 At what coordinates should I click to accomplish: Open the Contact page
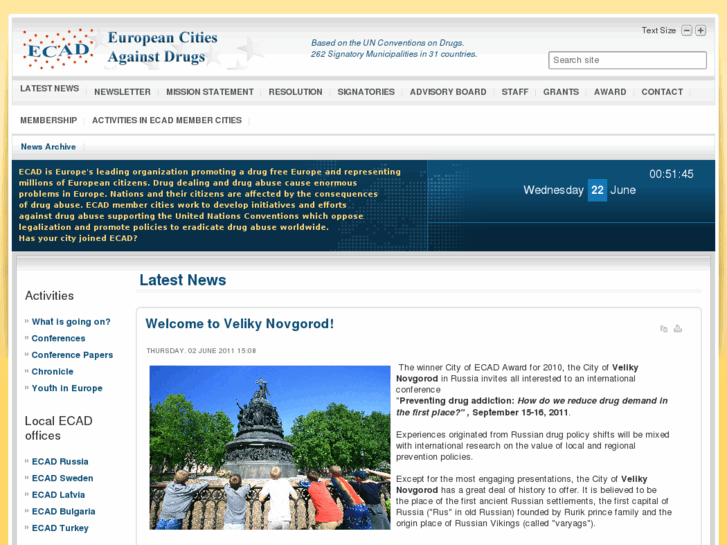click(662, 92)
